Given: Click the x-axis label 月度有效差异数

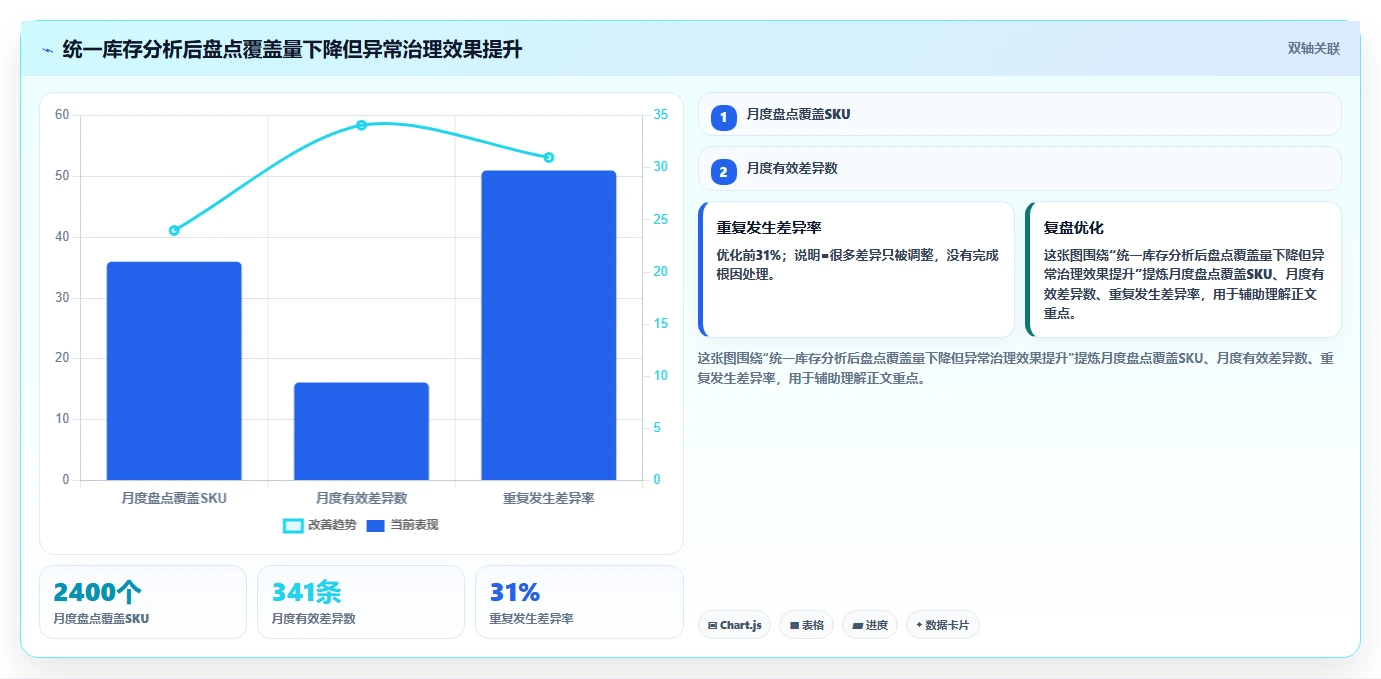Looking at the screenshot, I should coord(361,498).
